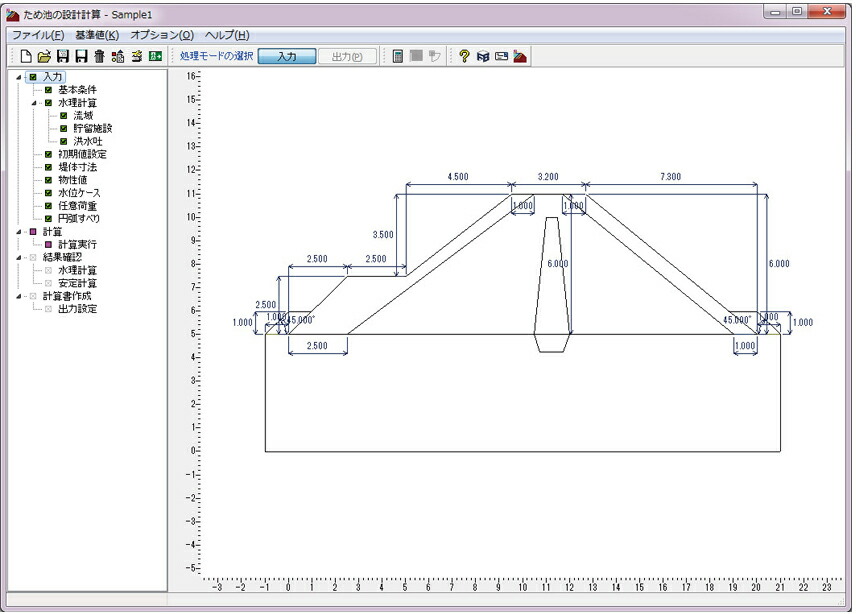Click the 3D box product icon
This screenshot has height=614, width=856.
click(483, 56)
